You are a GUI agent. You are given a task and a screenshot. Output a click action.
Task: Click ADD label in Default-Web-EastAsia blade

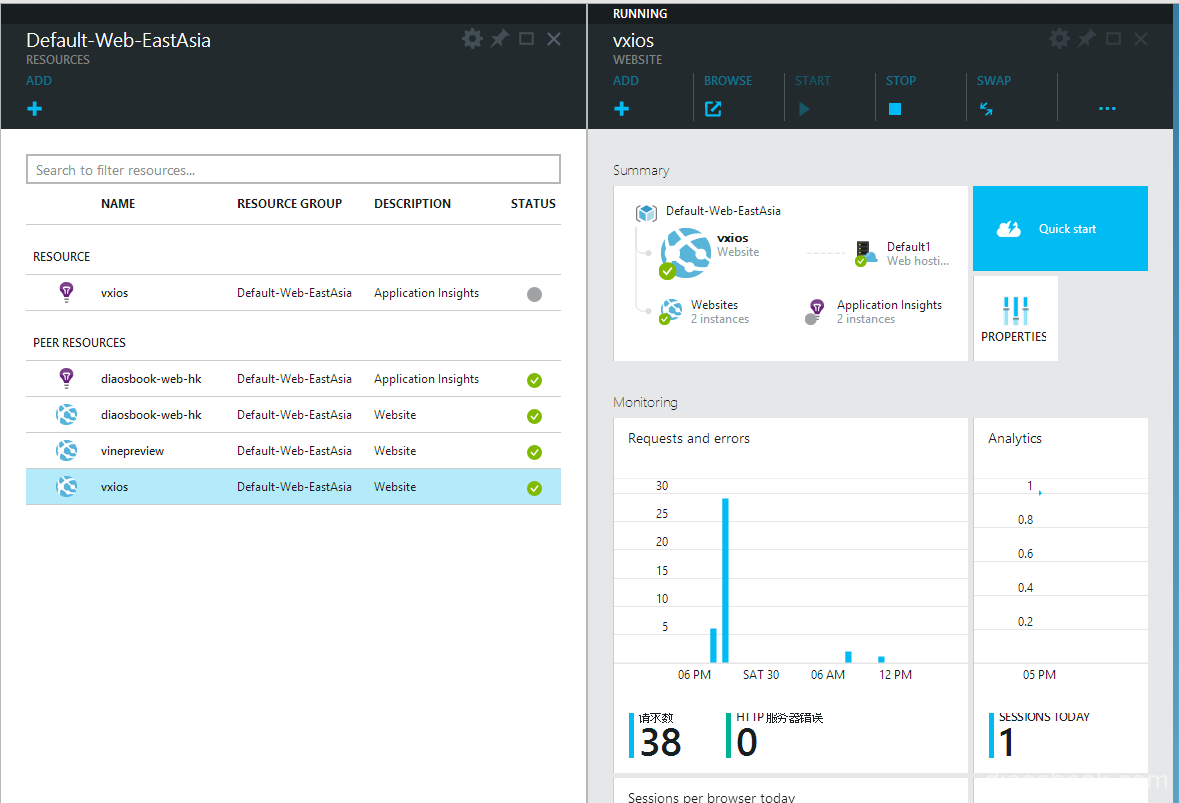click(x=39, y=80)
